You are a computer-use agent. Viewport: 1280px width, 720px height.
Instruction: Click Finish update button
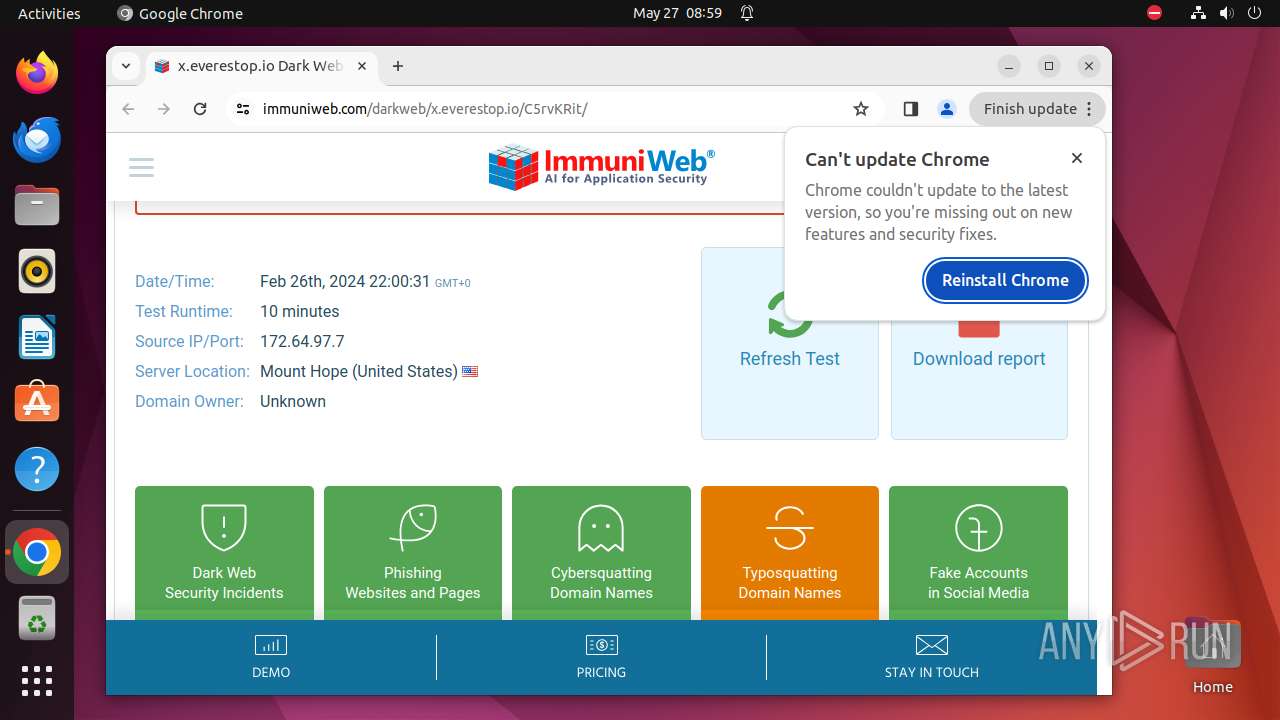pyautogui.click(x=1037, y=109)
